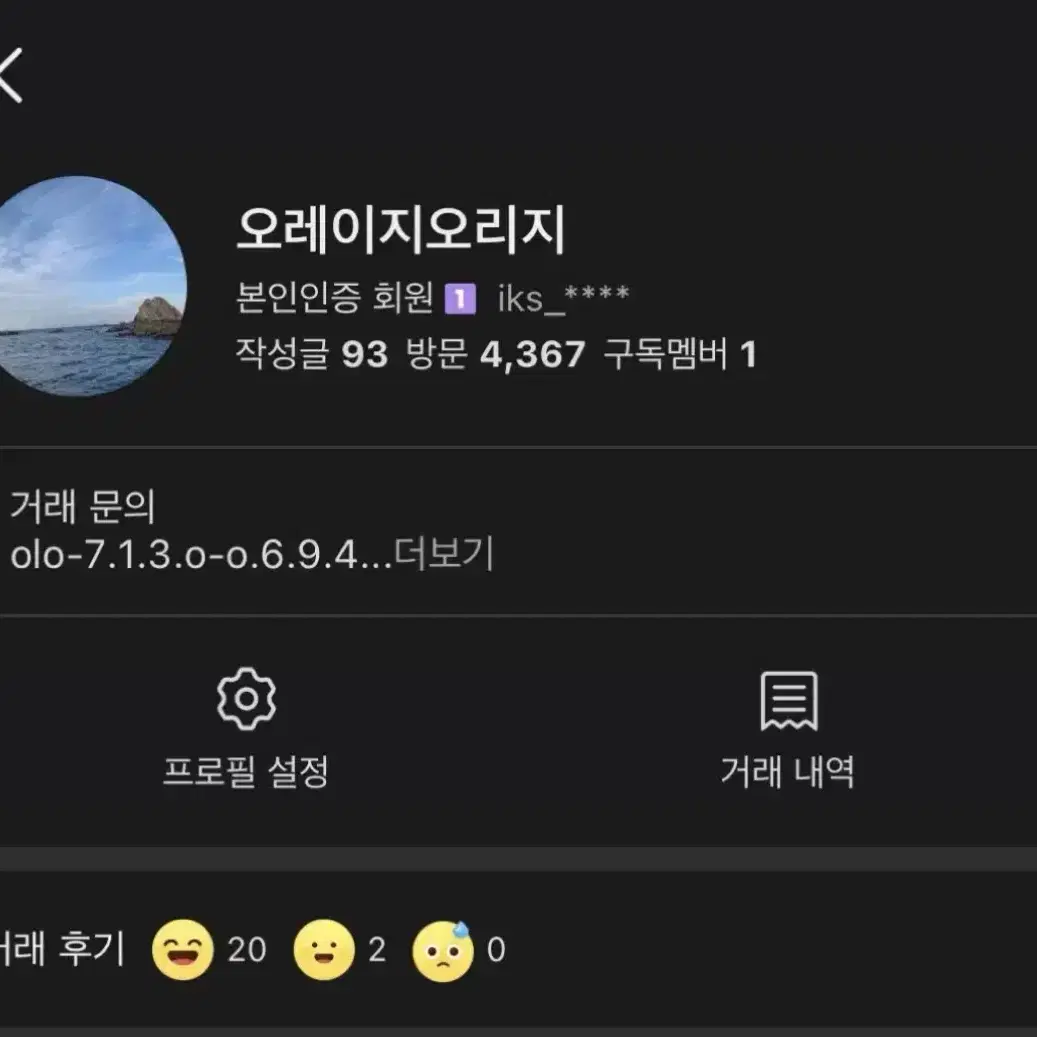Tap the neutral smile review emoji
This screenshot has width=1037, height=1037.
pyautogui.click(x=324, y=950)
